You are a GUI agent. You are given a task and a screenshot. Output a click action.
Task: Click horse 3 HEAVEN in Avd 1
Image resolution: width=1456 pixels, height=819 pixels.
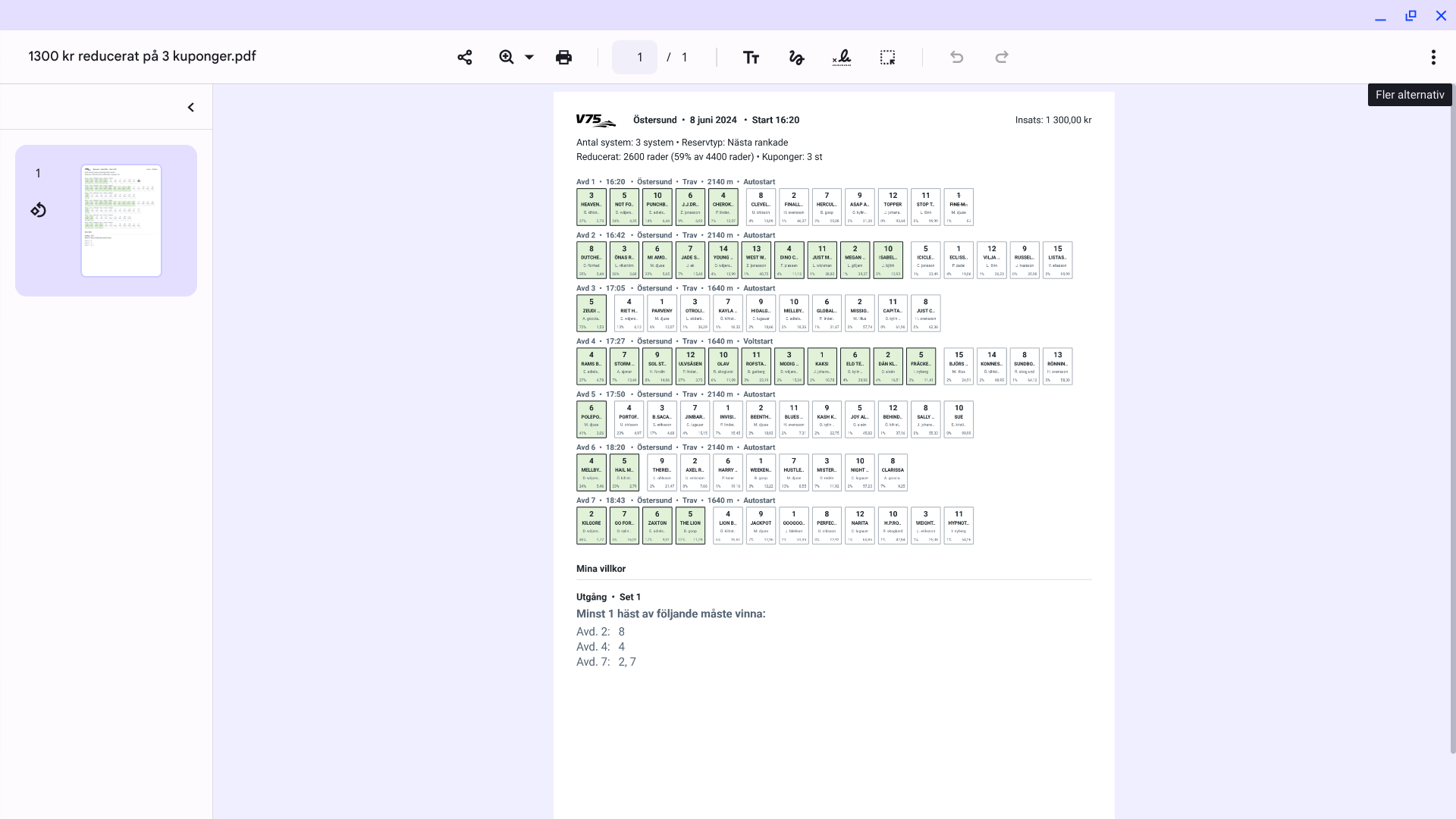click(591, 207)
